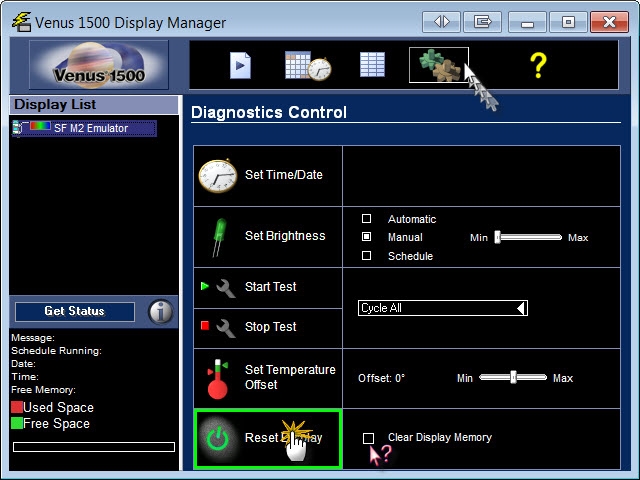
Task: Minimize the Venus 1500 Display Manager window
Action: click(x=527, y=22)
